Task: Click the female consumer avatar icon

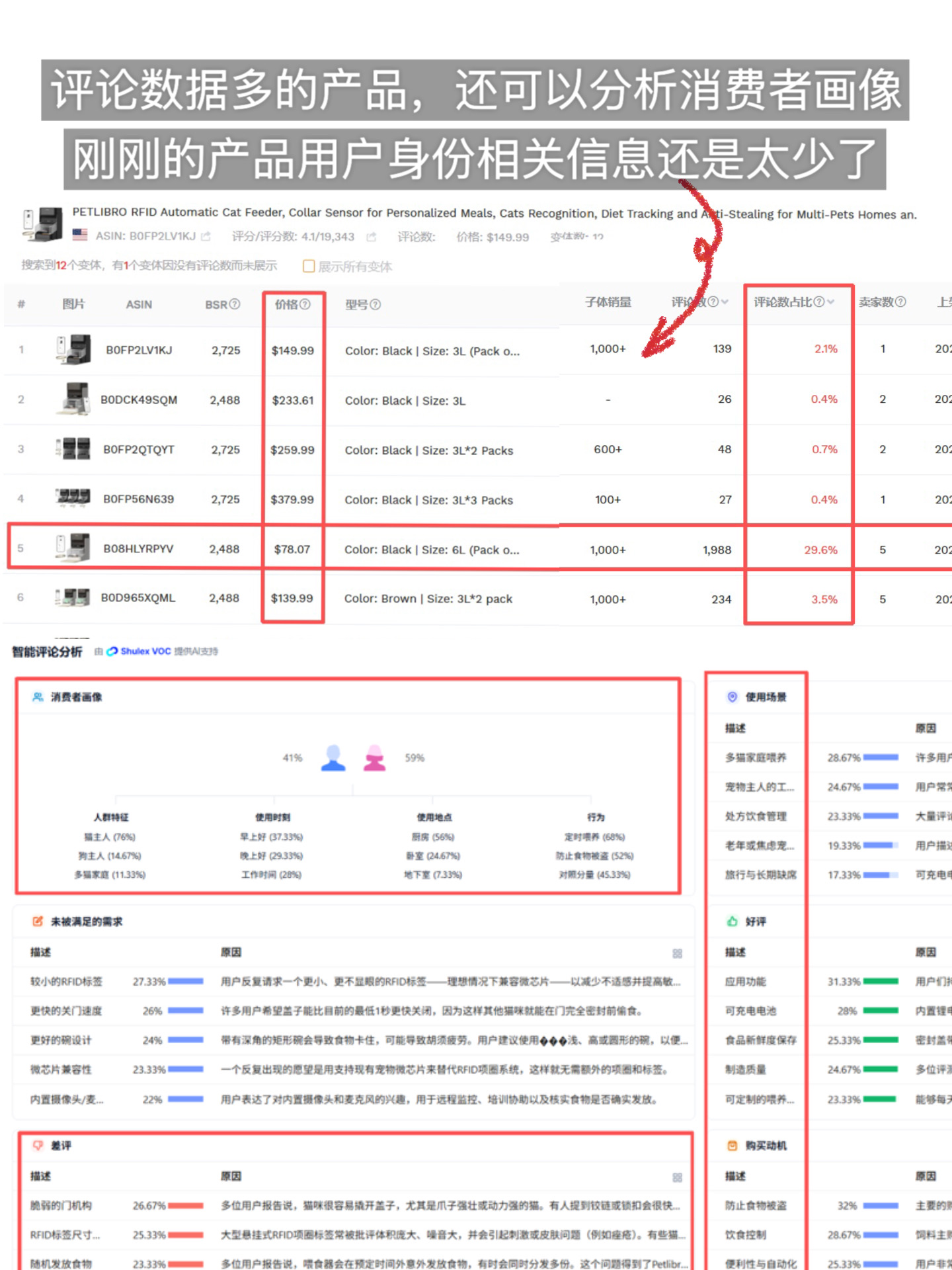Action: (x=375, y=758)
